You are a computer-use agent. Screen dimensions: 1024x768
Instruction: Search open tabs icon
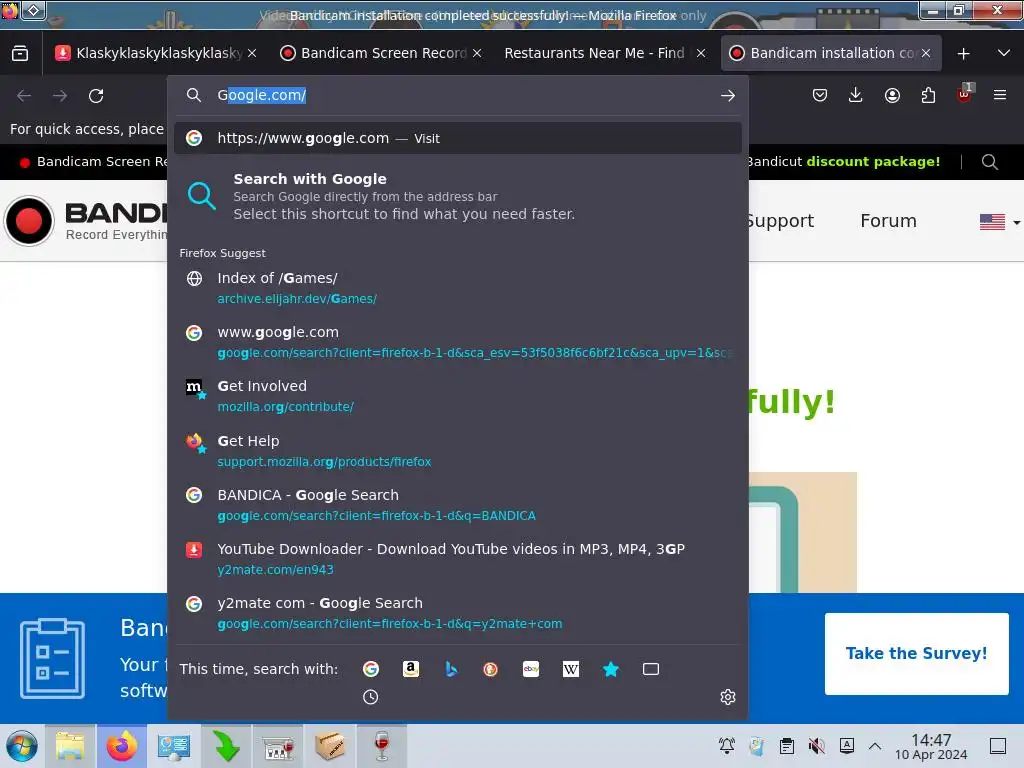pyautogui.click(x=651, y=669)
